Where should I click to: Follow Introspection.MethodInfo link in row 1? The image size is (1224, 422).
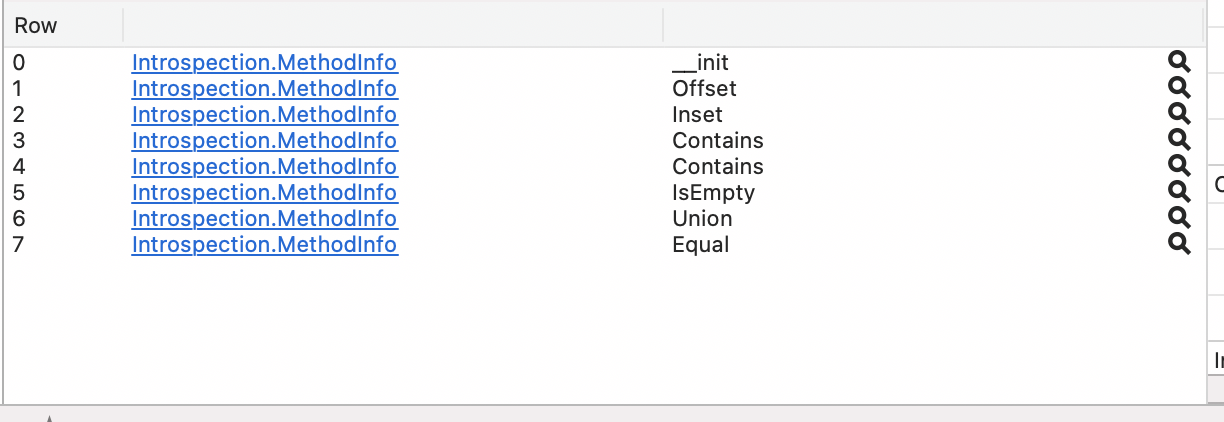tap(264, 89)
